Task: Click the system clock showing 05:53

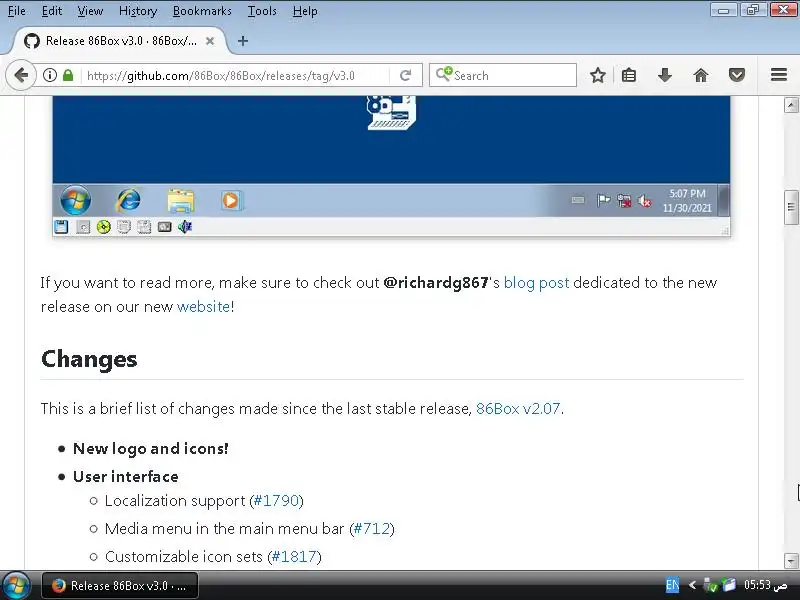Action: tap(765, 585)
